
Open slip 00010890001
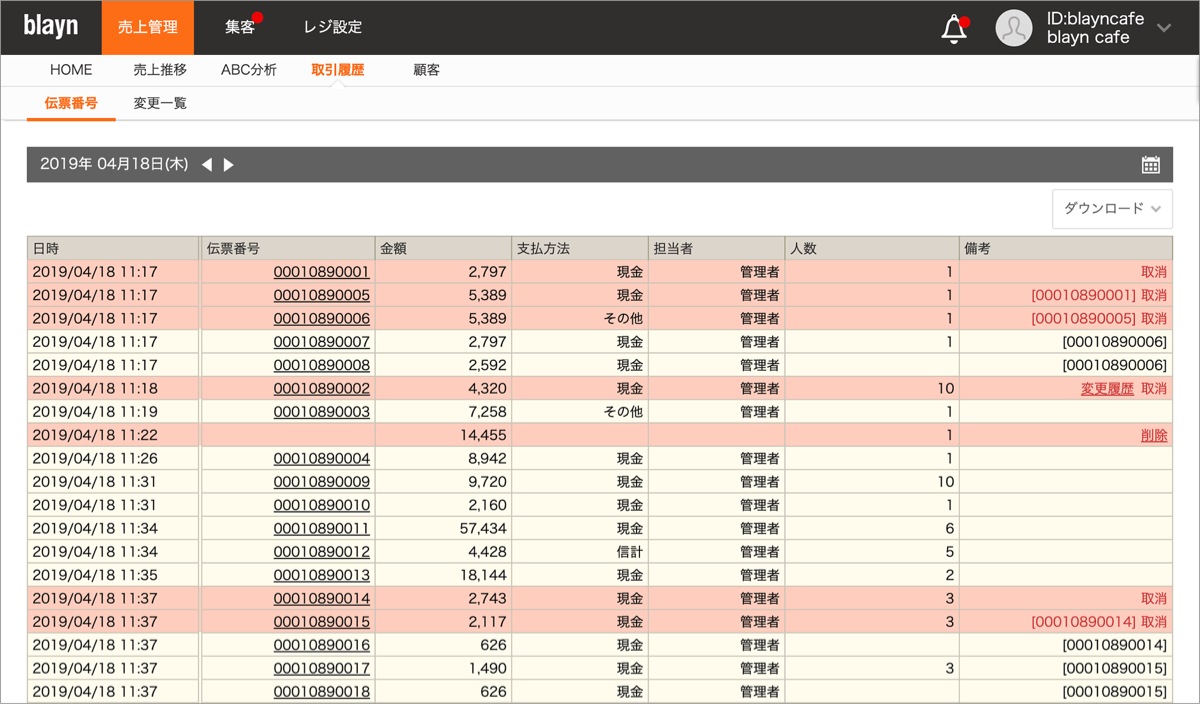tap(321, 272)
